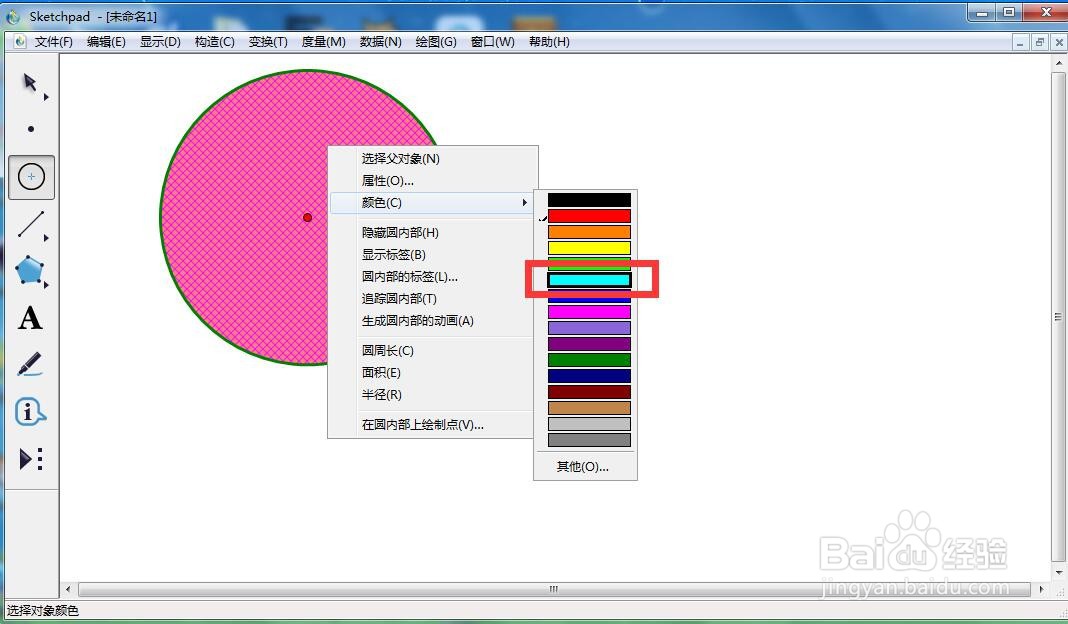Pick the black color swatch

point(589,200)
